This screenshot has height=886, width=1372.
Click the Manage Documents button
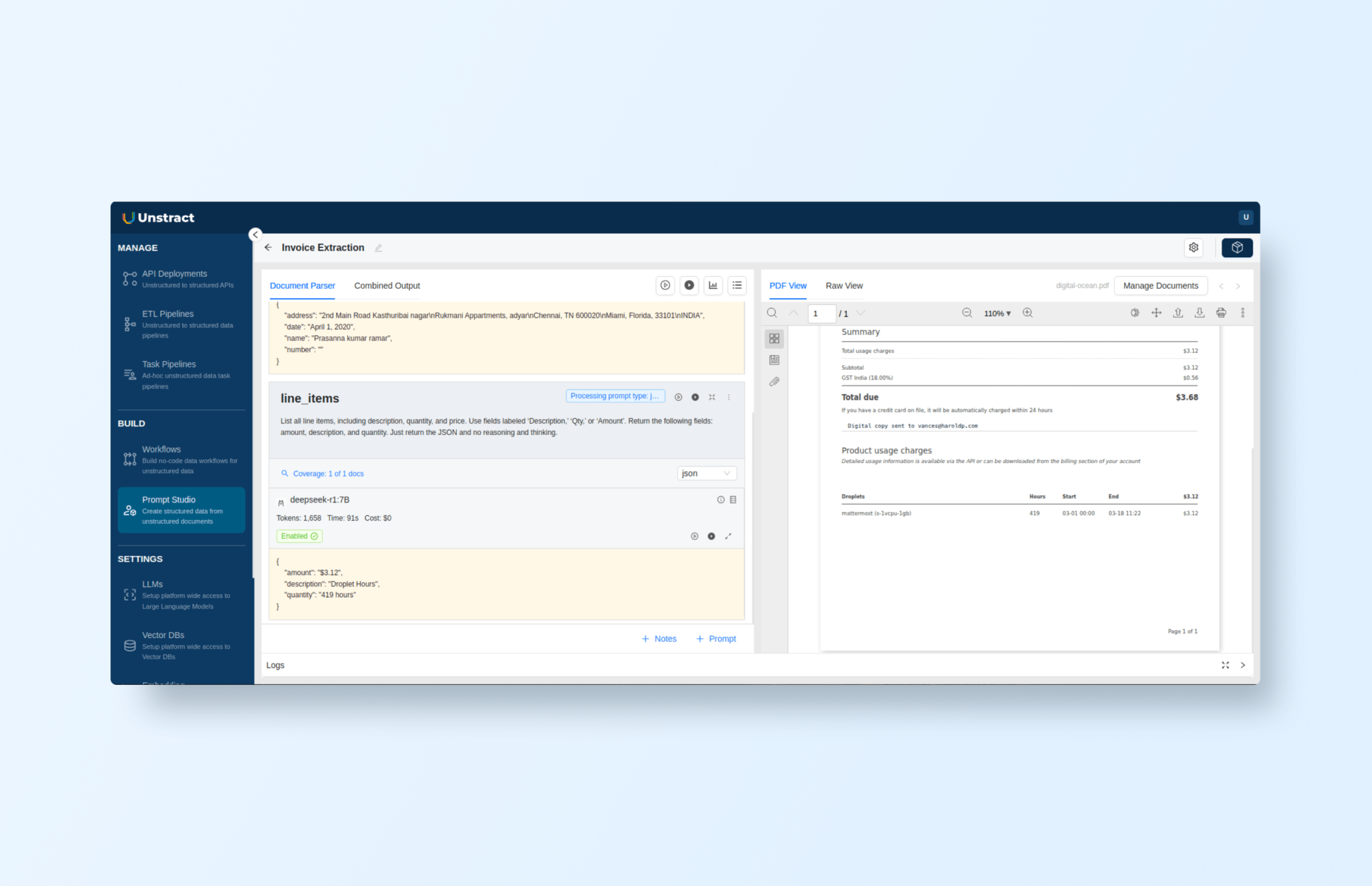(x=1160, y=286)
